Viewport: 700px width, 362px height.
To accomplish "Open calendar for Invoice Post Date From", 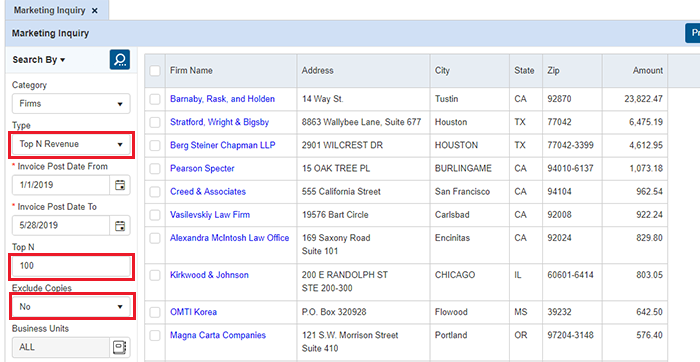I will (120, 185).
